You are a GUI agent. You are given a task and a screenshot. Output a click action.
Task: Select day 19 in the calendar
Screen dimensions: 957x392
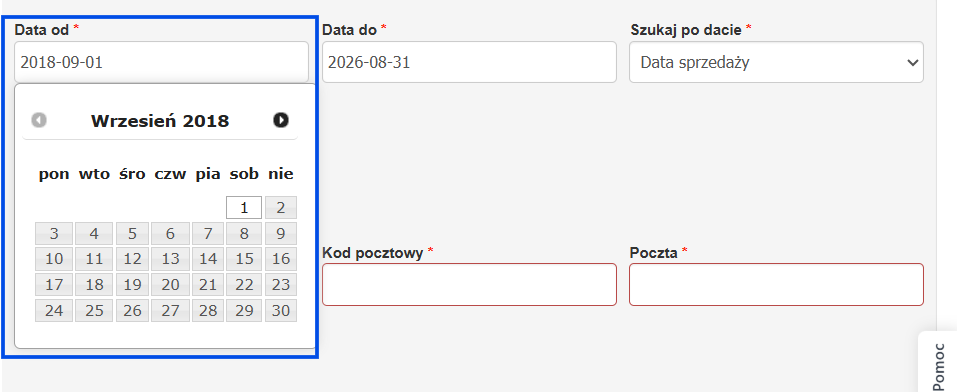coord(132,285)
